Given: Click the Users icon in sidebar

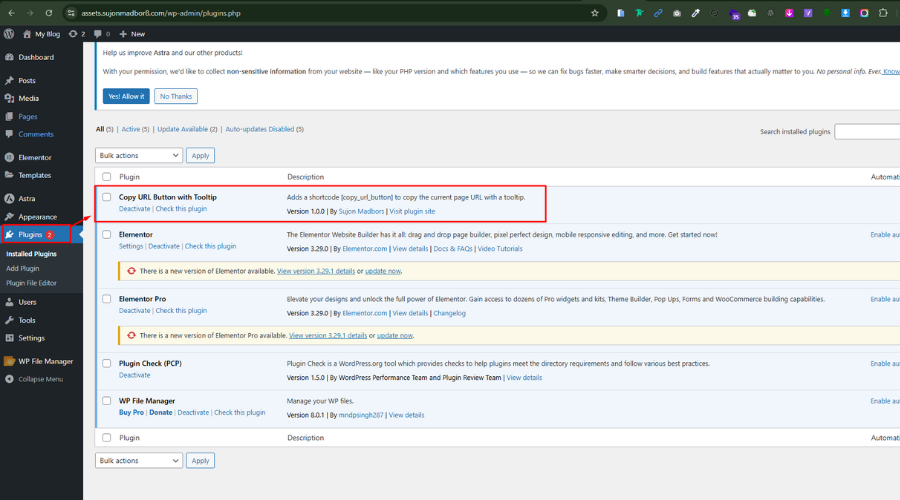Looking at the screenshot, I should pyautogui.click(x=9, y=302).
